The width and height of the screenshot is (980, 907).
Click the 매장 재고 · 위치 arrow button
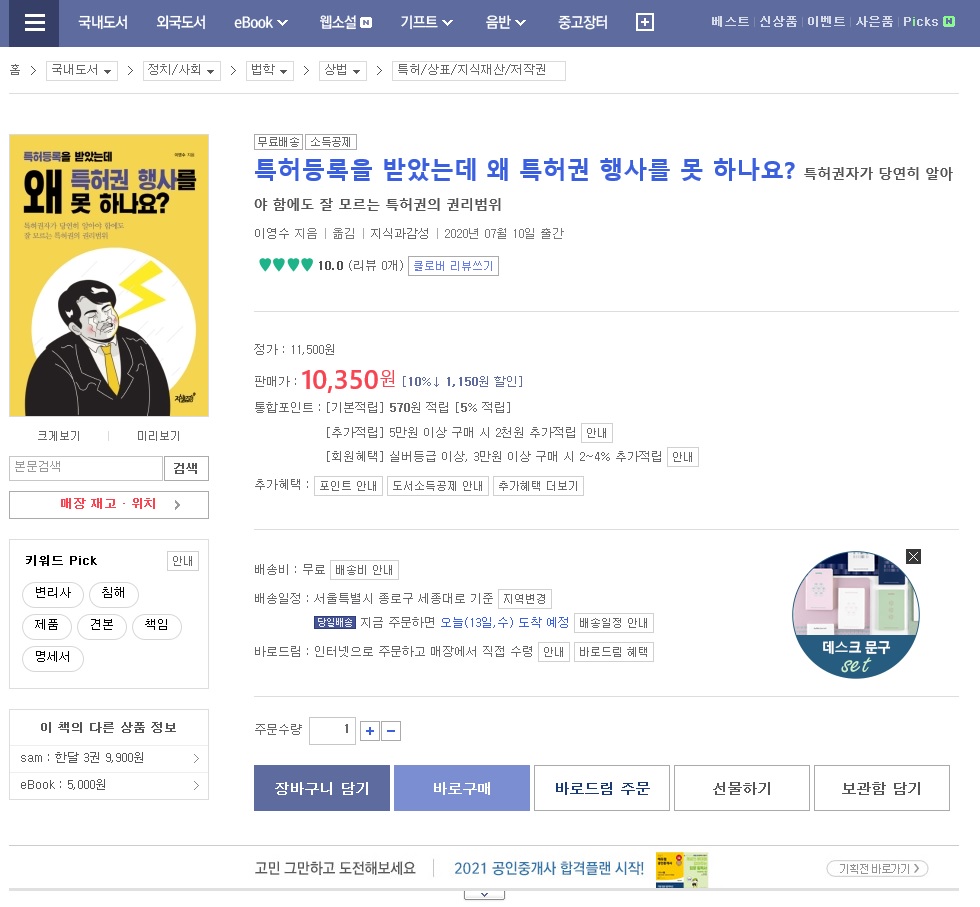109,504
